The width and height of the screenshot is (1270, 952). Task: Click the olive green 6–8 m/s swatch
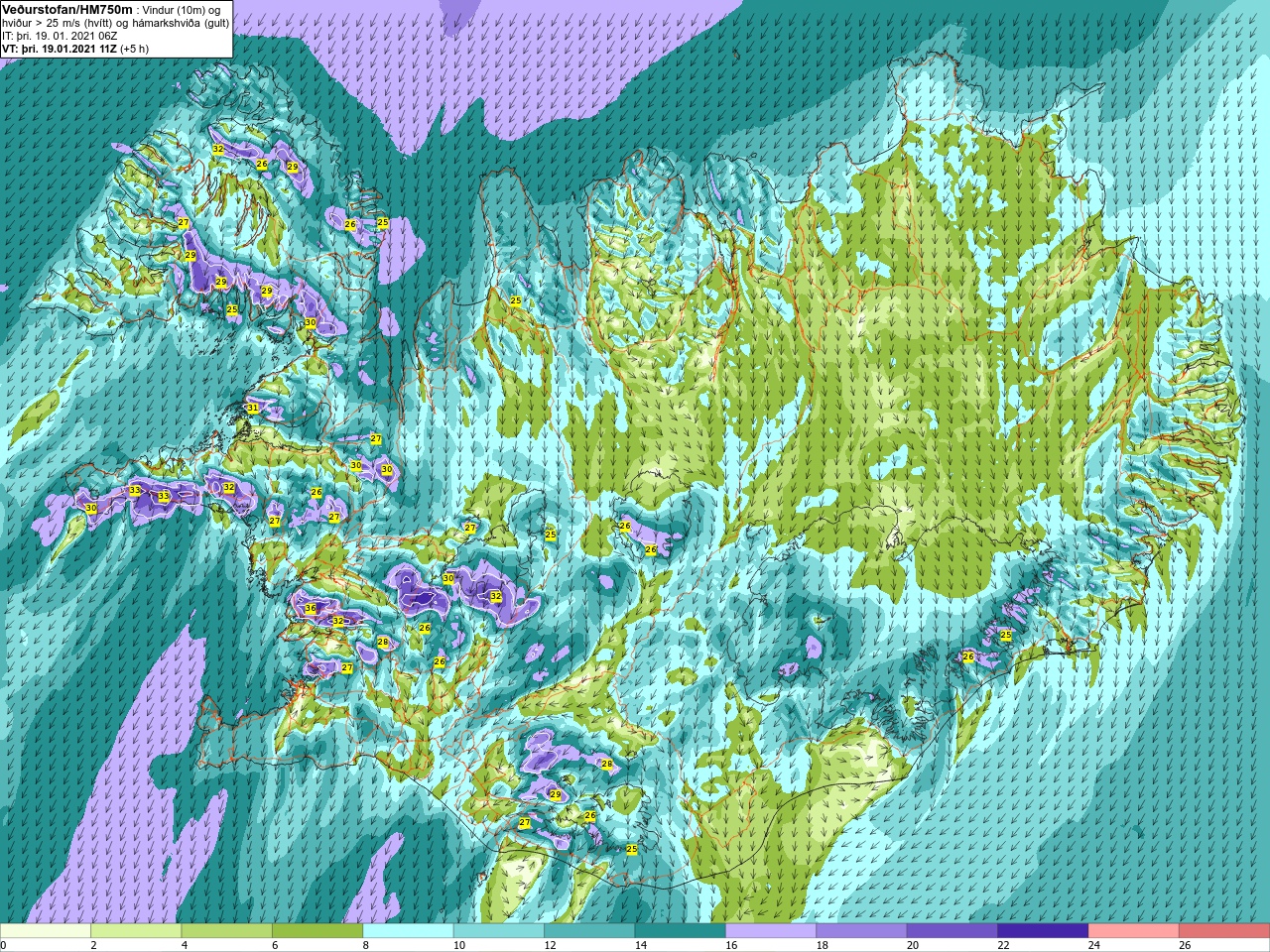317,931
